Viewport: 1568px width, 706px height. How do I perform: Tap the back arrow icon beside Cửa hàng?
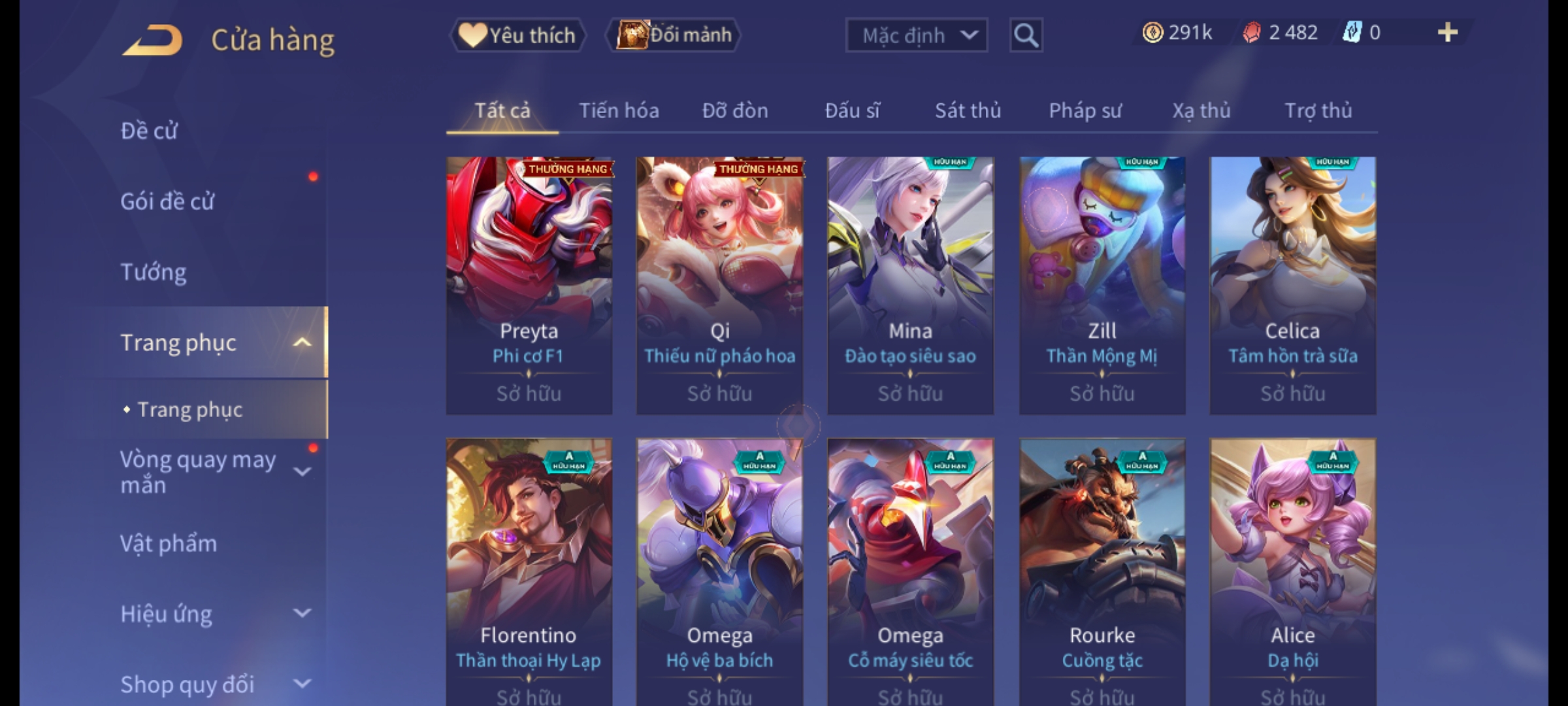(x=152, y=41)
